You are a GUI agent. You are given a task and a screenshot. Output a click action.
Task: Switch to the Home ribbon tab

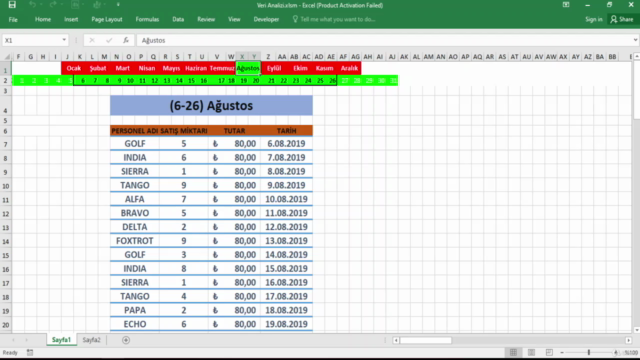point(43,19)
